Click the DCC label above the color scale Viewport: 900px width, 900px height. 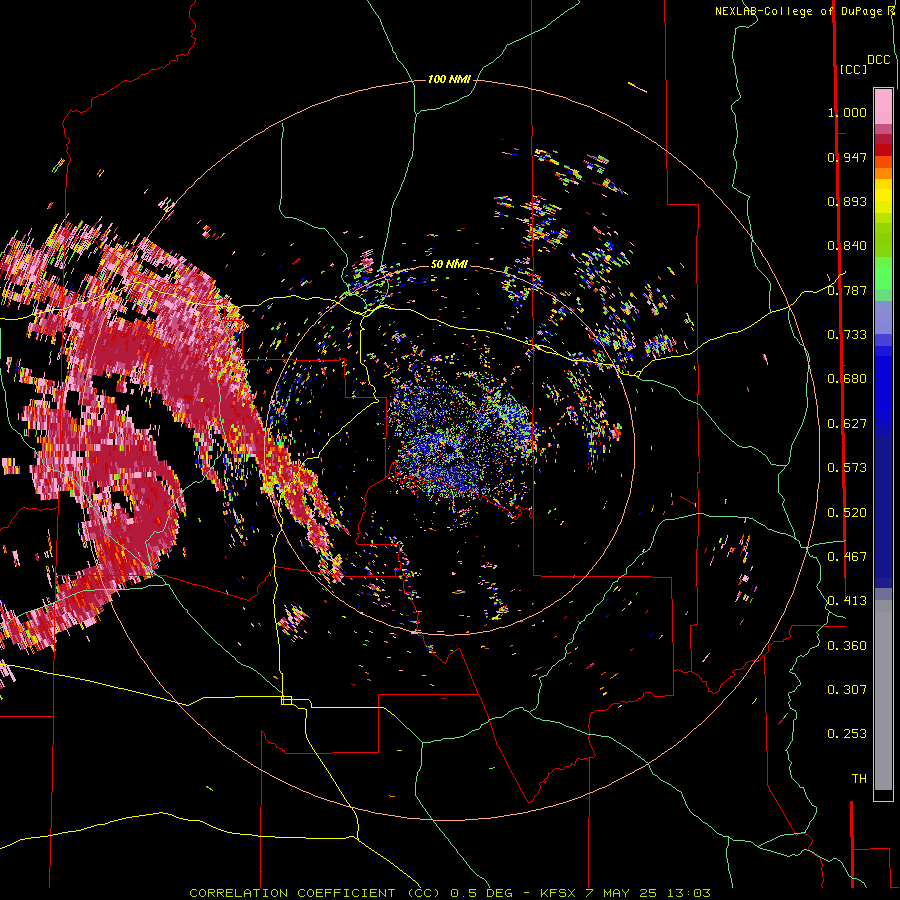[x=878, y=60]
